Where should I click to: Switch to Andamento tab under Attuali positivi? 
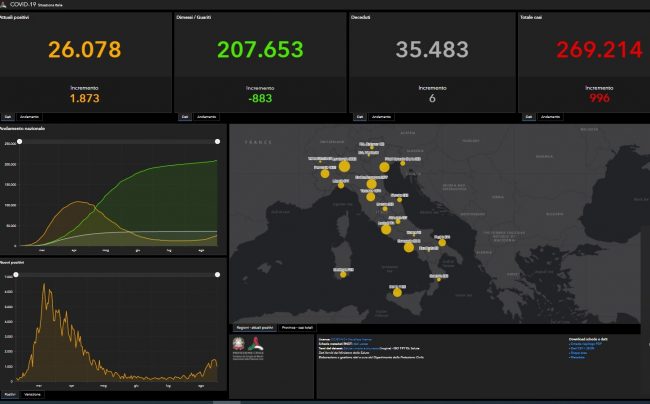pos(29,117)
